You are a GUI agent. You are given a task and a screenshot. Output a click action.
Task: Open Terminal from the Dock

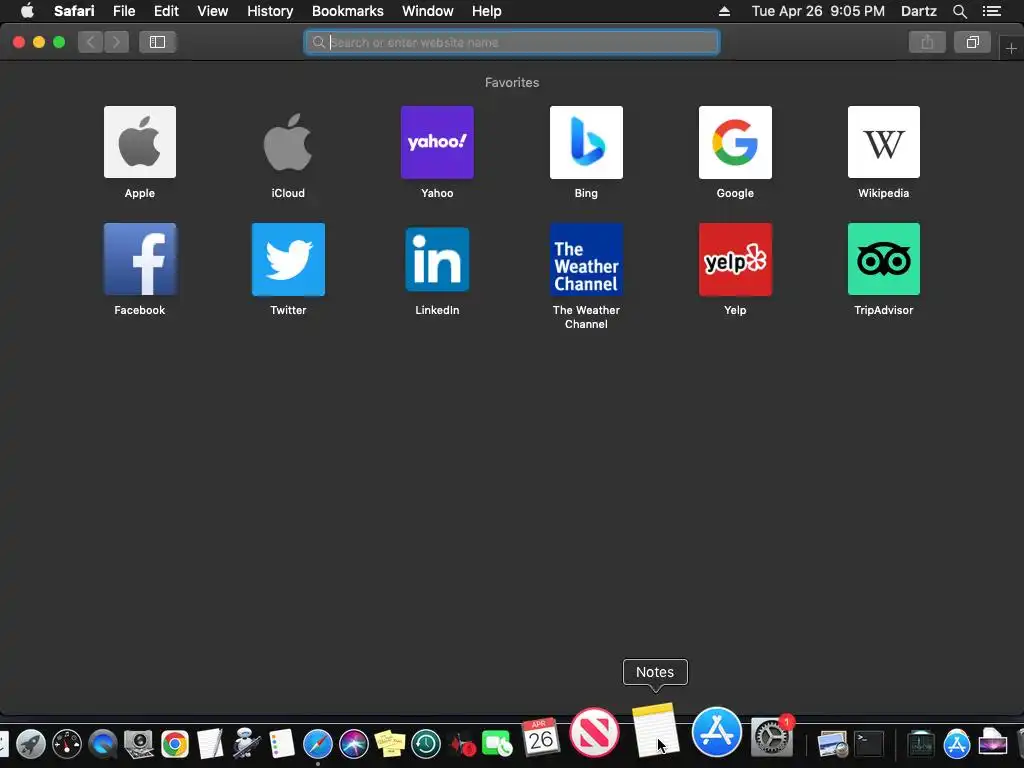tap(869, 743)
